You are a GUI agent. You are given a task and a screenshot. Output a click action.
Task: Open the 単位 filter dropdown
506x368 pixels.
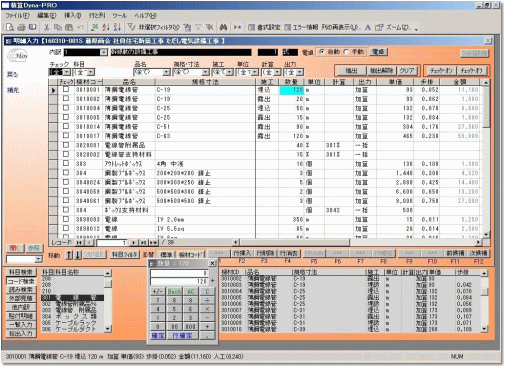pos(255,72)
